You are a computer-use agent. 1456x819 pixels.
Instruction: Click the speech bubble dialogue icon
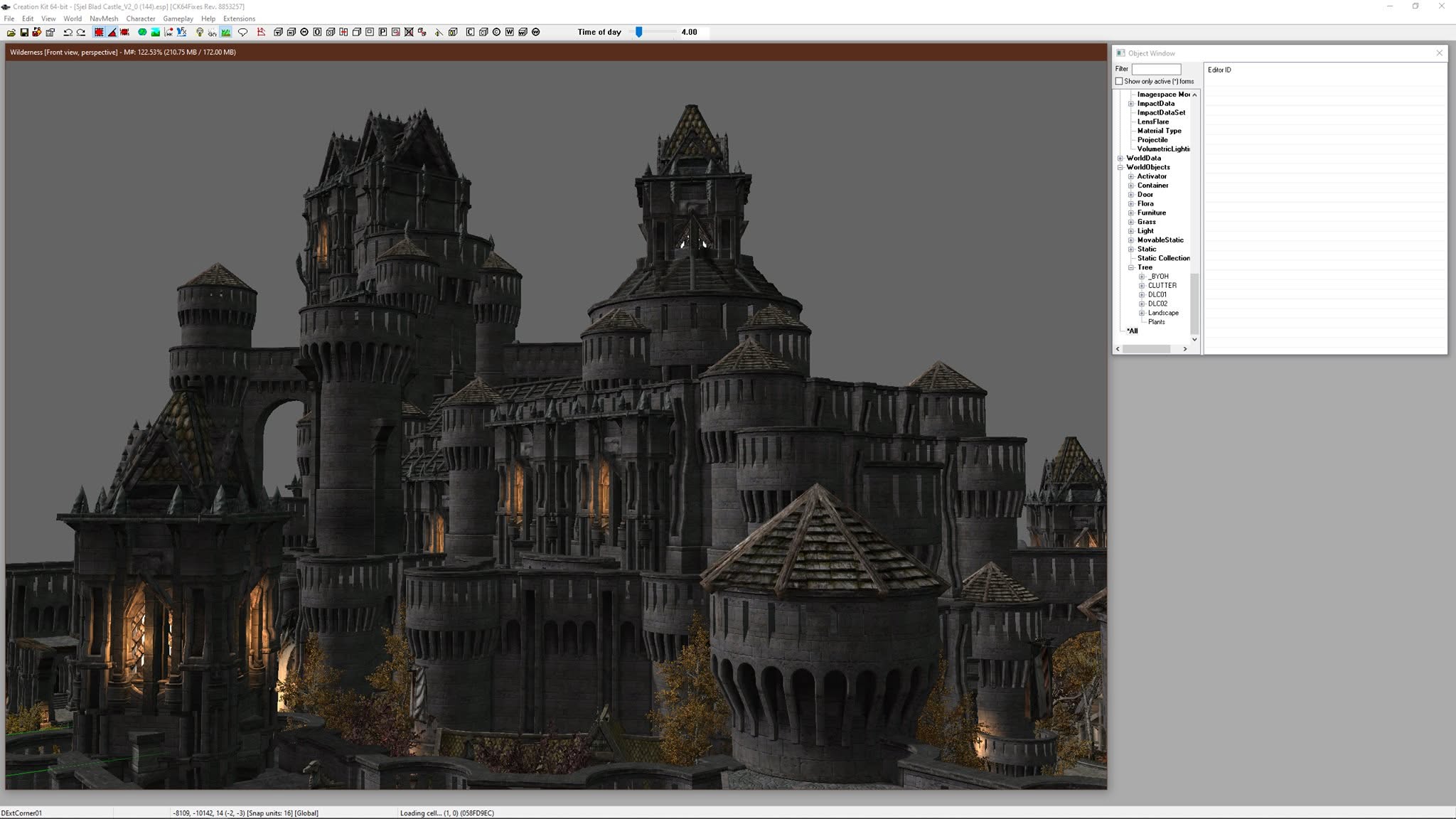click(x=243, y=32)
